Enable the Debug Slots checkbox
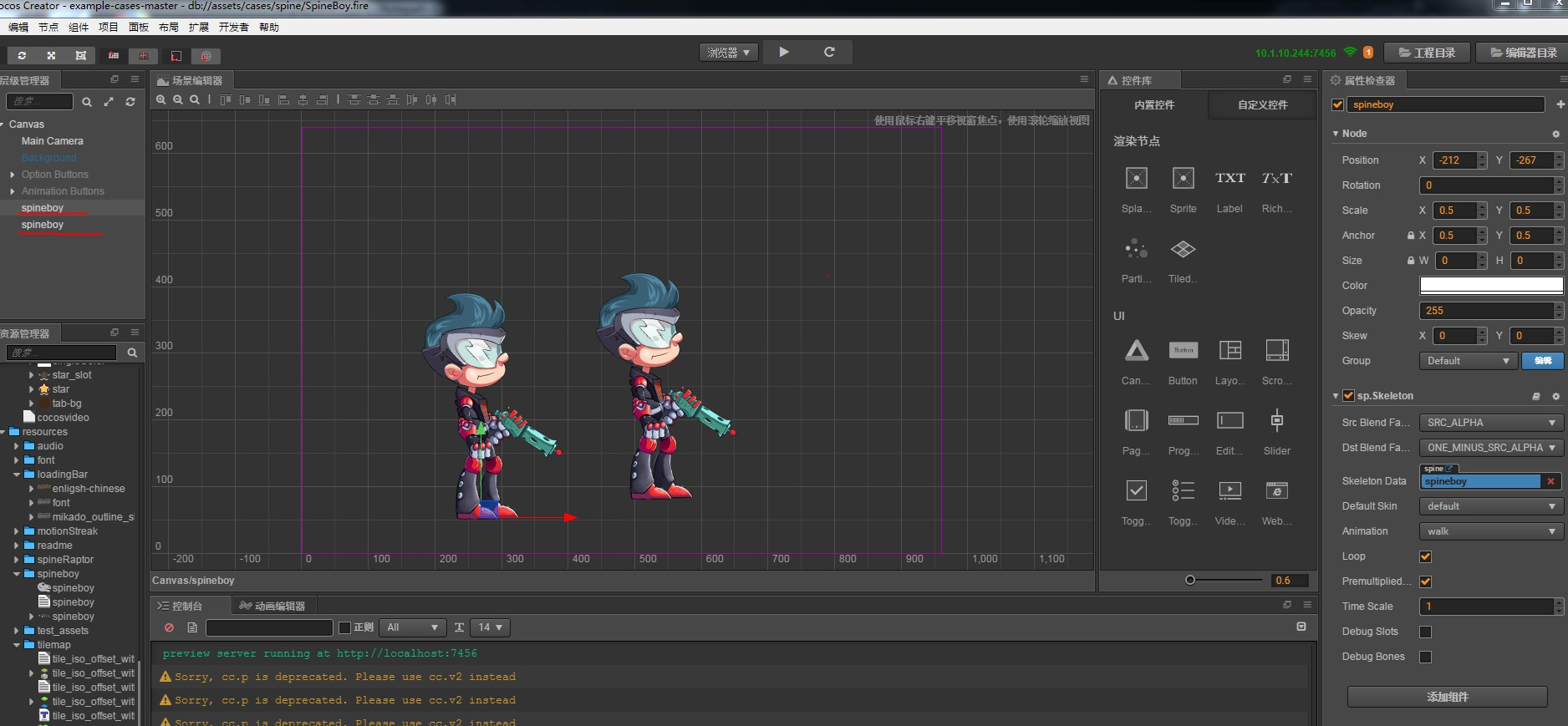 point(1426,632)
